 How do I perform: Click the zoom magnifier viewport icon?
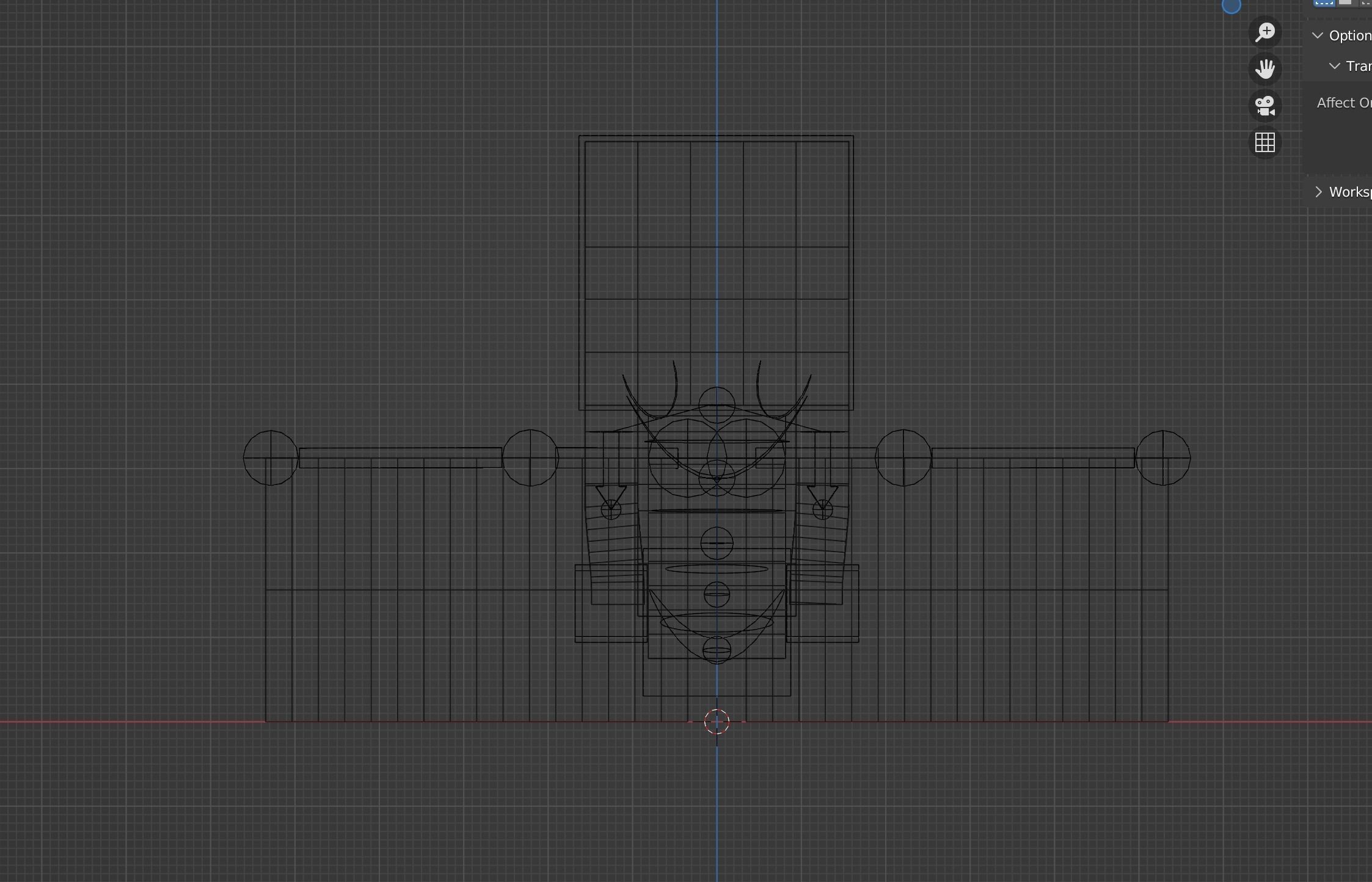click(1265, 32)
